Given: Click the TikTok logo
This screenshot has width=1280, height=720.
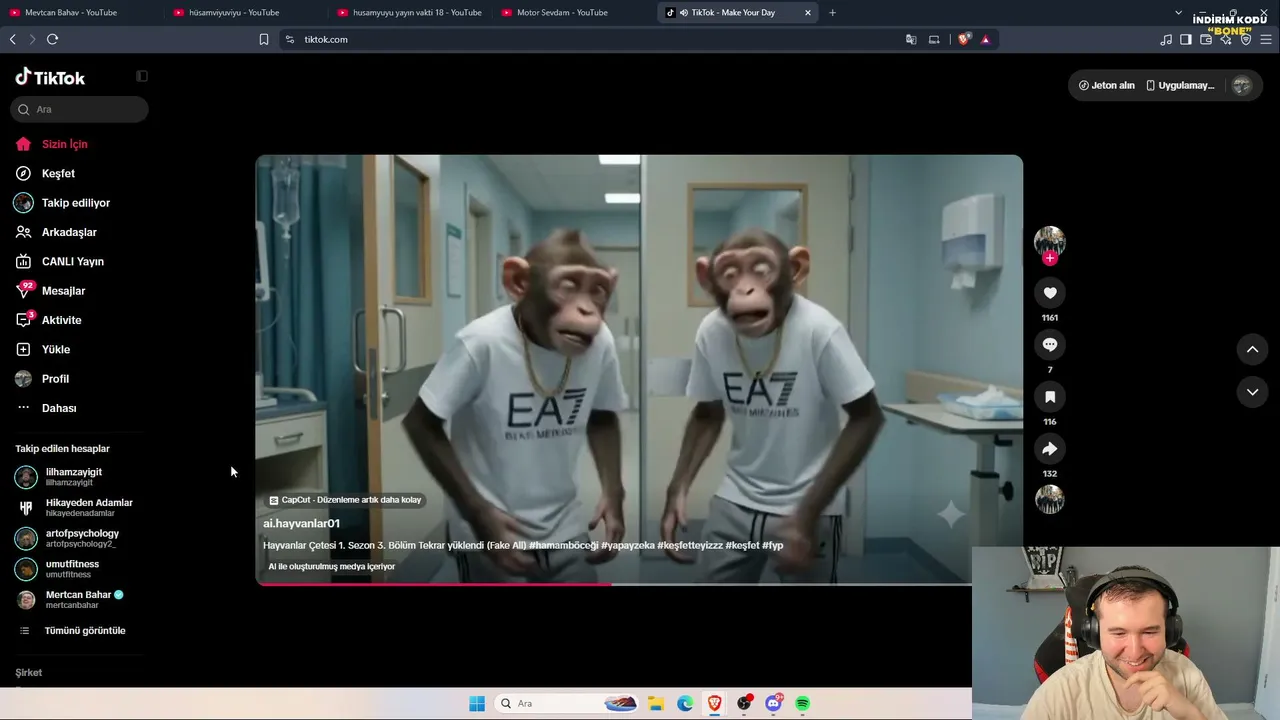Looking at the screenshot, I should click(x=50, y=77).
